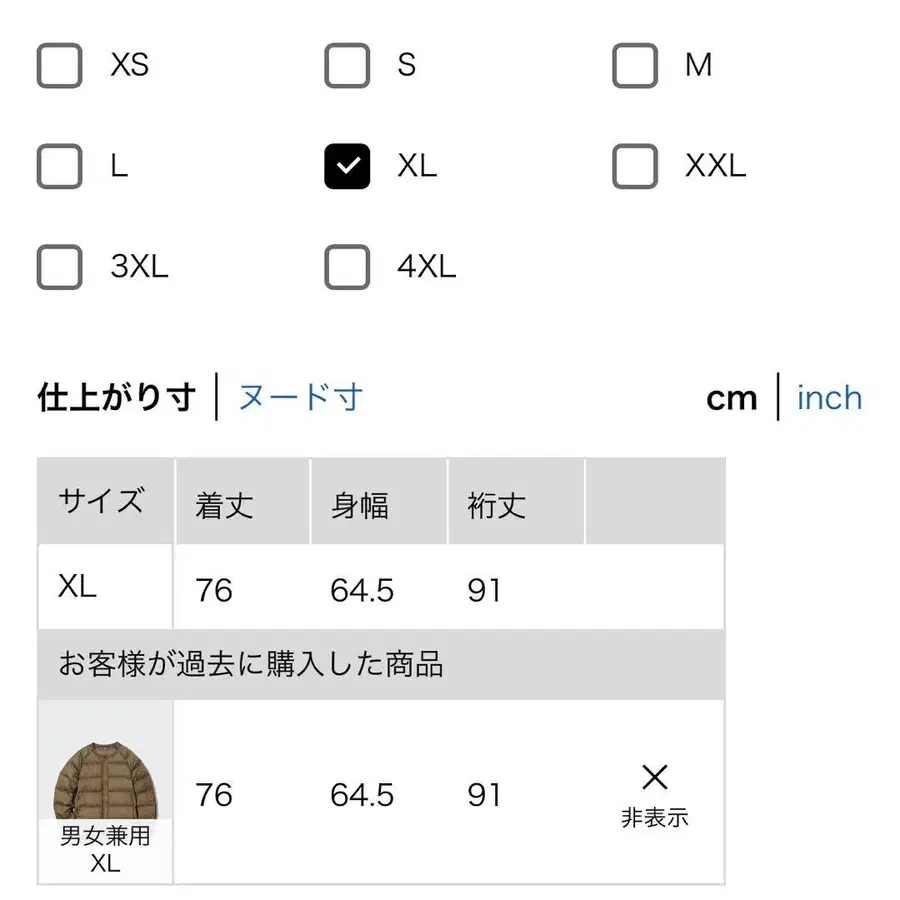
Task: View the 仕上がり寸 (finished measurements) tab
Action: coord(113,396)
